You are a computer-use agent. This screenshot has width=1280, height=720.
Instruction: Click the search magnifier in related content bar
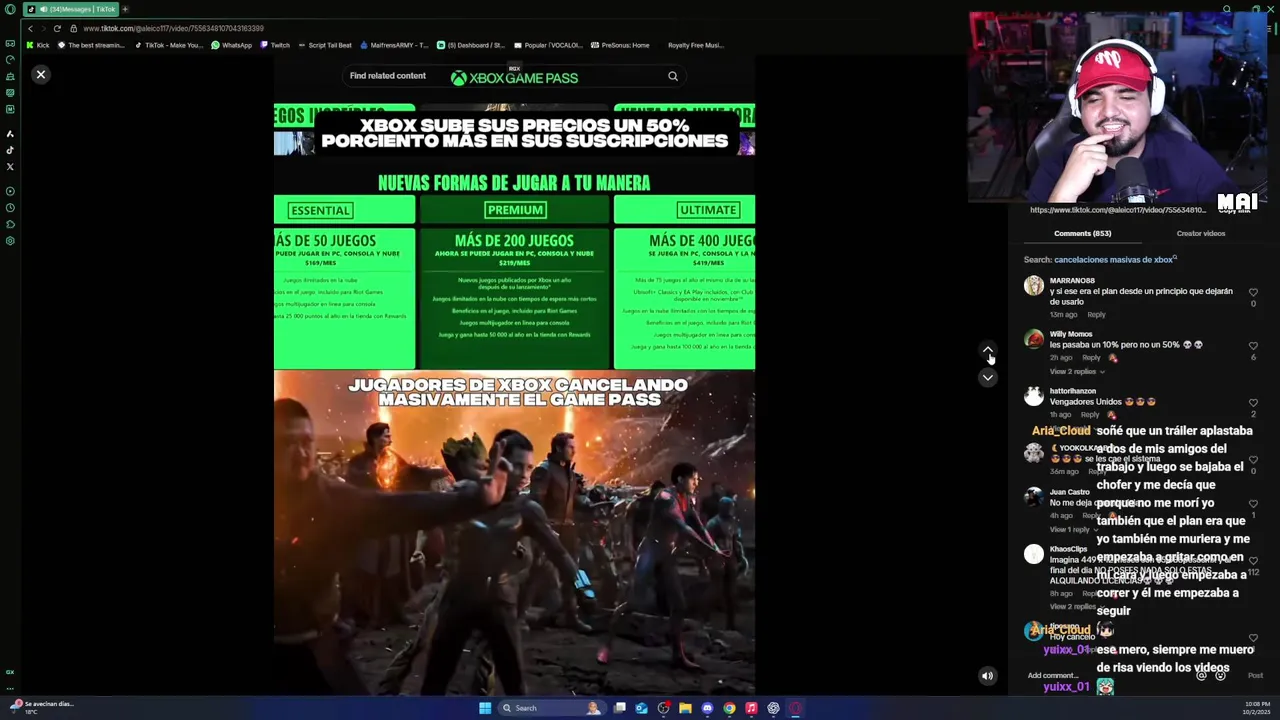pyautogui.click(x=673, y=76)
